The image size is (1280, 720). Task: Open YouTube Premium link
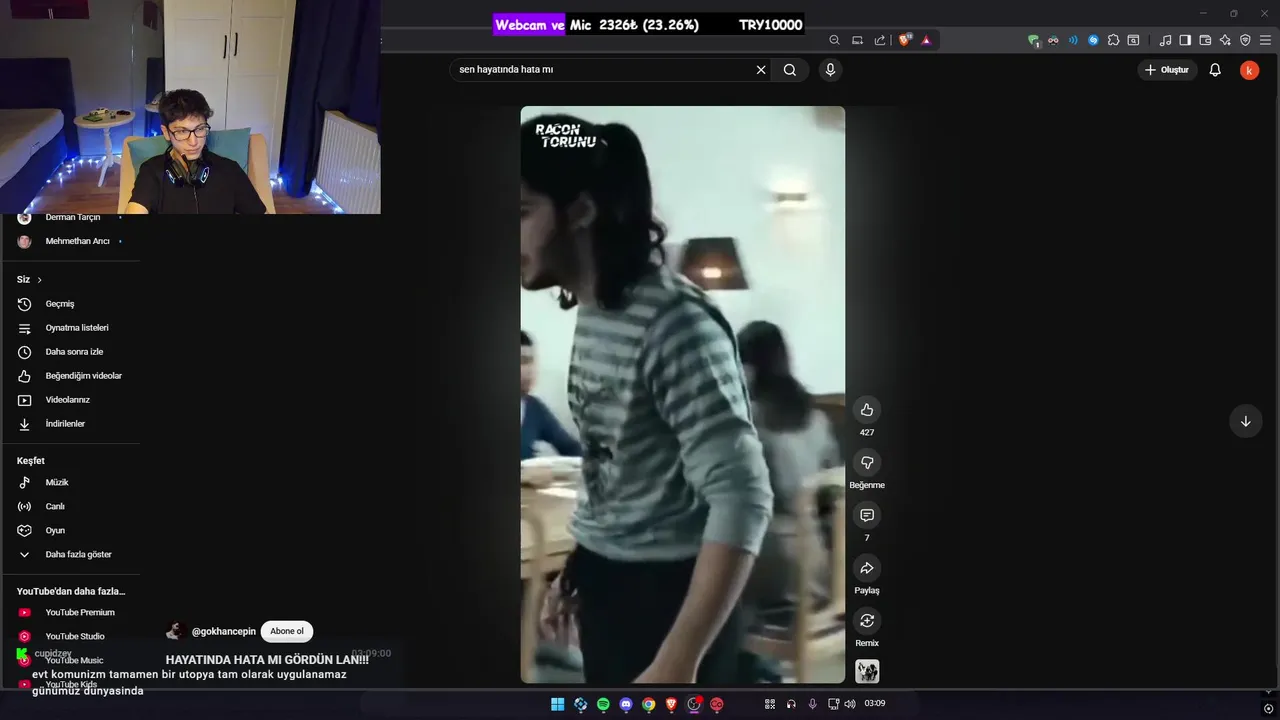[x=70, y=612]
